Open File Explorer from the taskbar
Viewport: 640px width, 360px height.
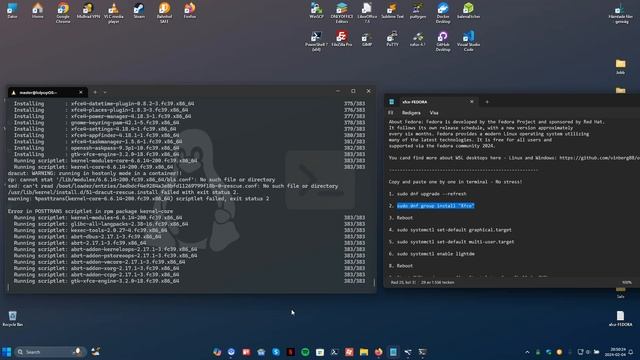(x=364, y=352)
